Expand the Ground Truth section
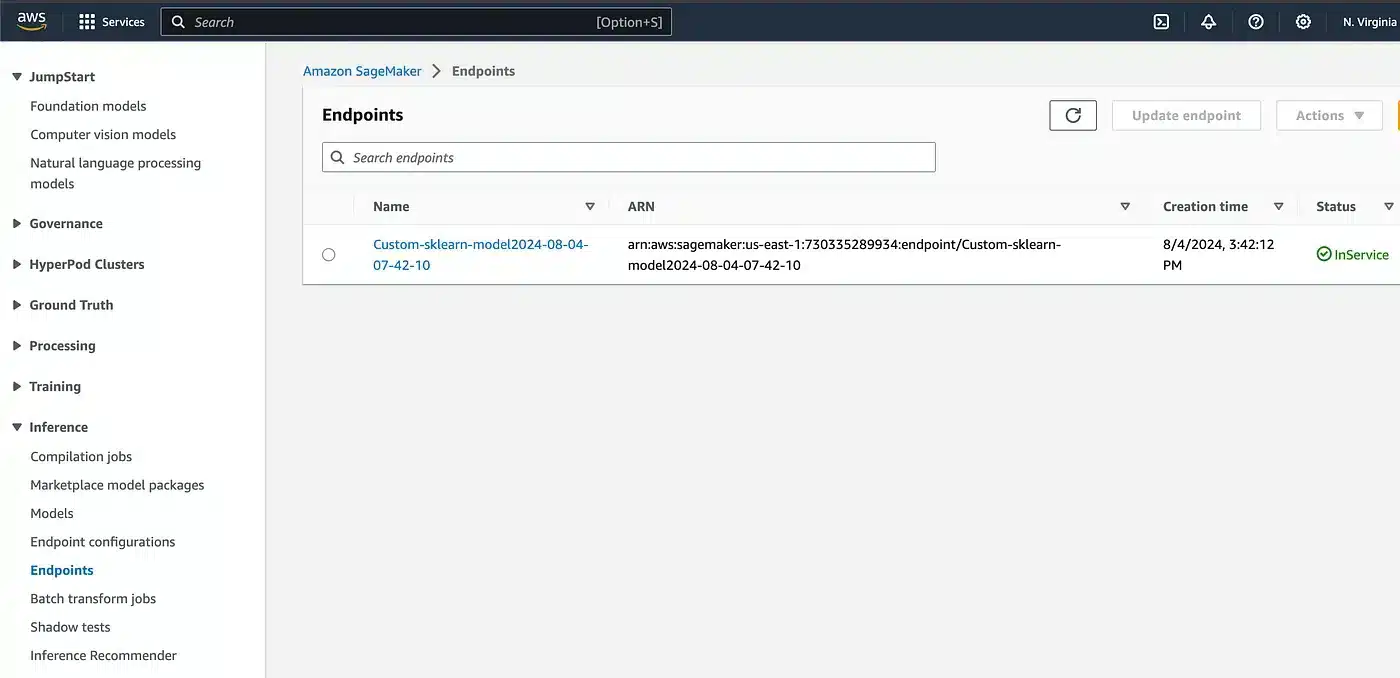This screenshot has width=1400, height=678. pyautogui.click(x=17, y=305)
